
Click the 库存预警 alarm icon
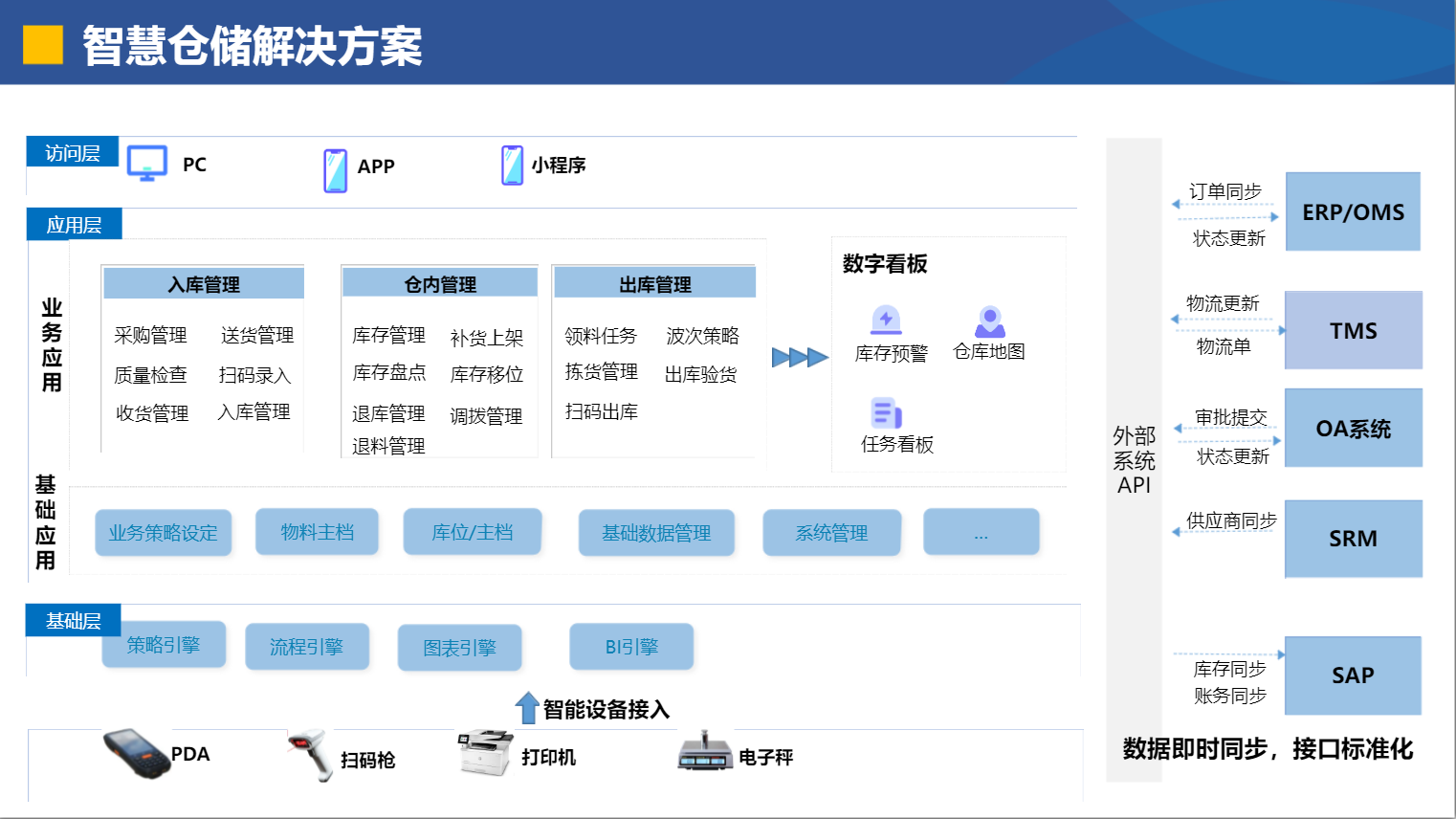(x=886, y=320)
